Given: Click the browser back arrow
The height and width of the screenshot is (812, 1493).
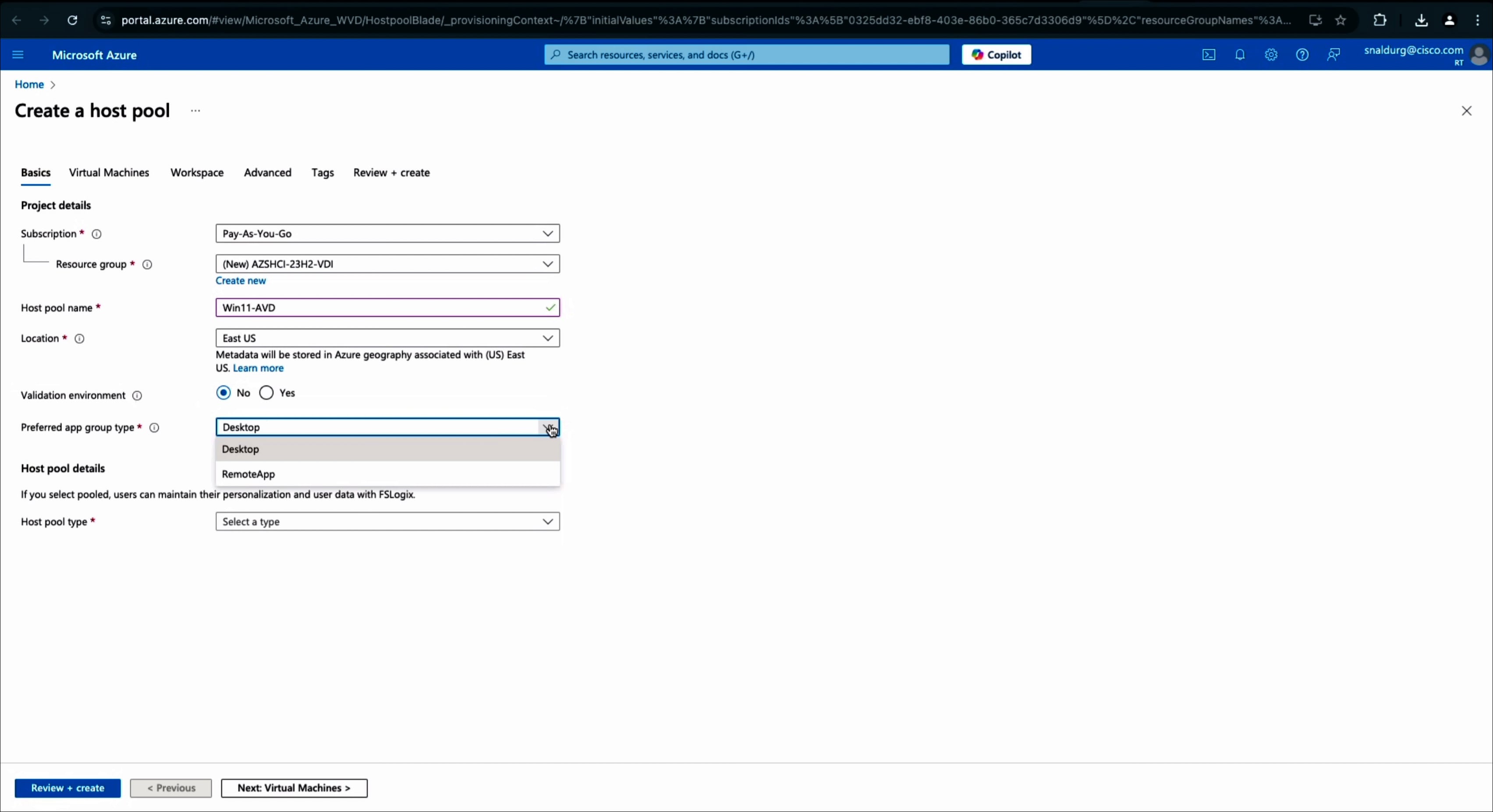Looking at the screenshot, I should (17, 20).
